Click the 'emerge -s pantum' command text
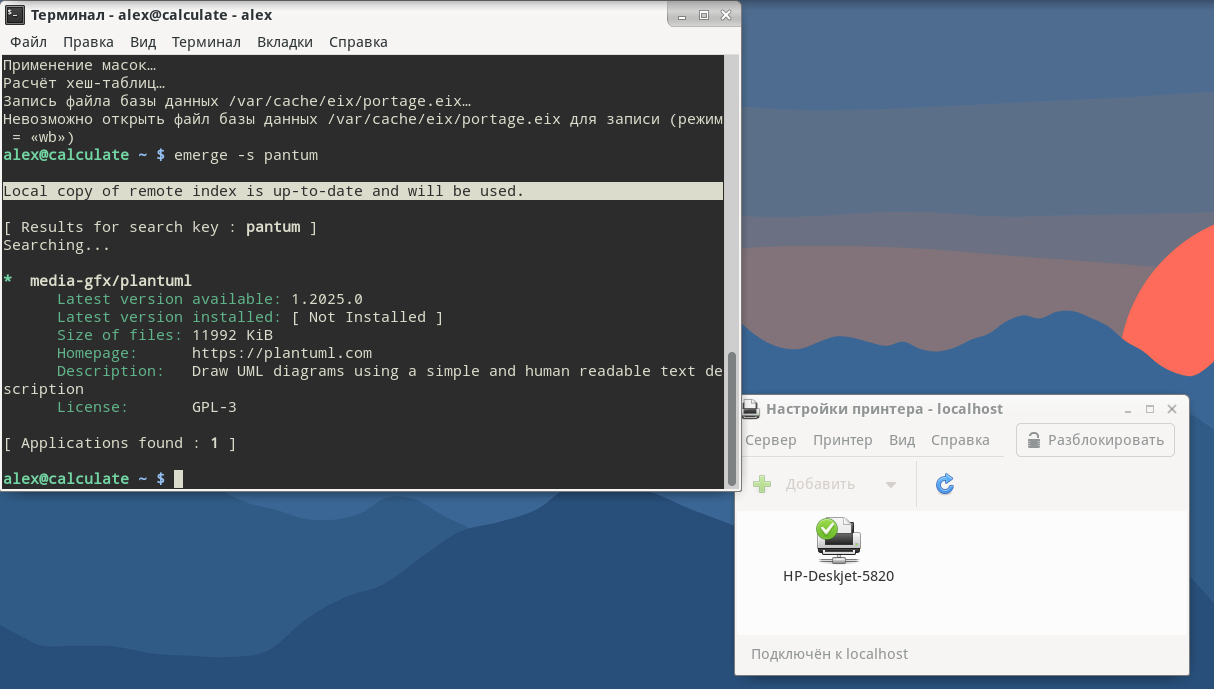This screenshot has width=1214, height=689. (x=246, y=155)
